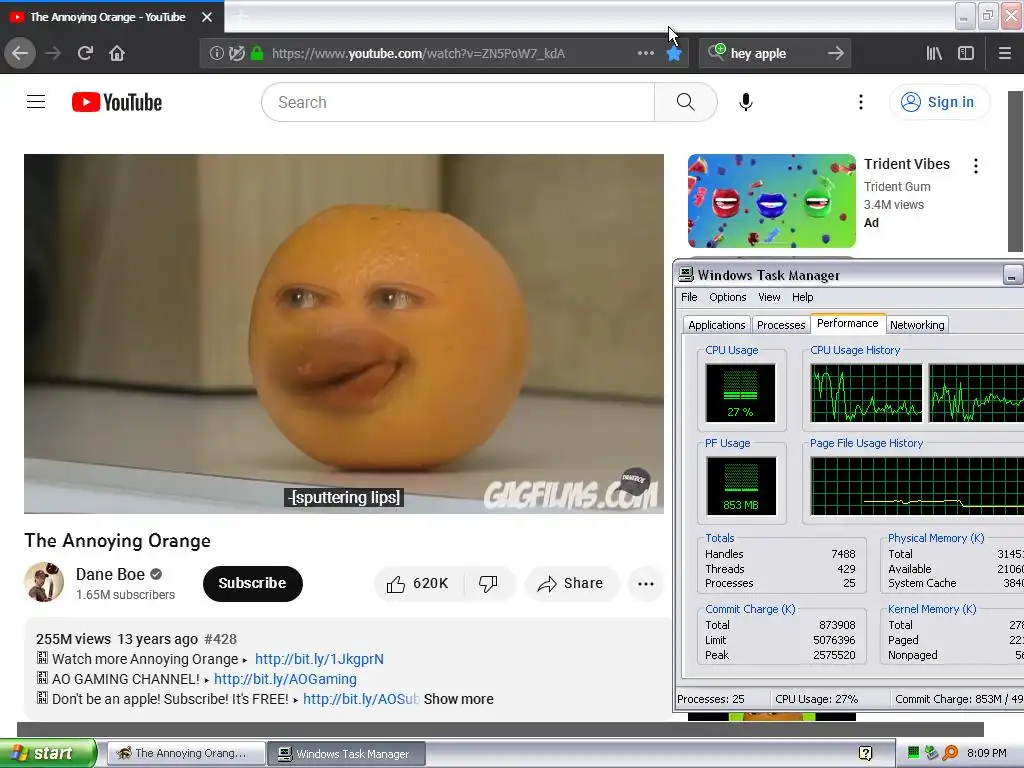Open options menu for Trident Vibes ad

(x=976, y=166)
